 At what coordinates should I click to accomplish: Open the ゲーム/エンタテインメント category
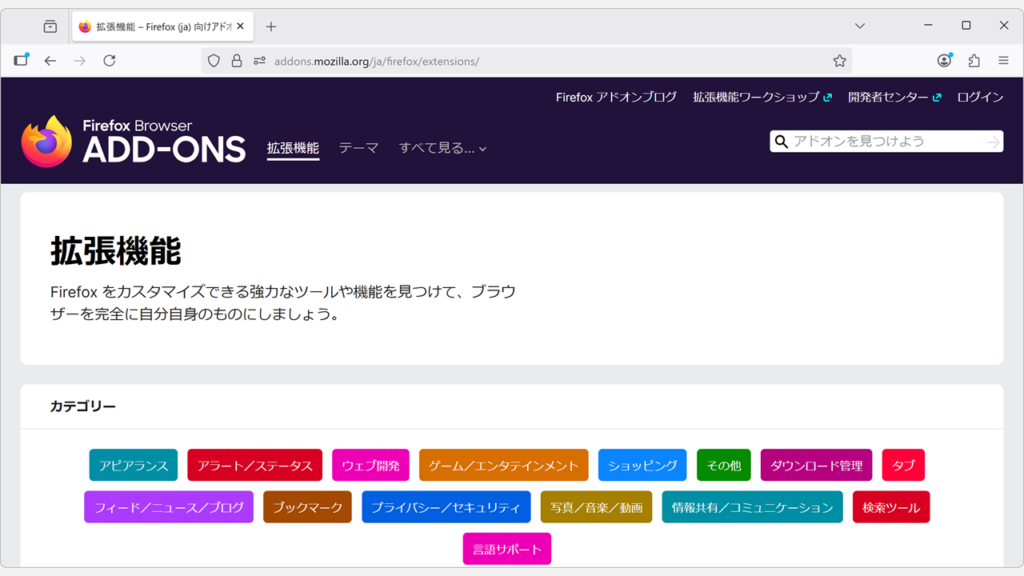[x=504, y=465]
